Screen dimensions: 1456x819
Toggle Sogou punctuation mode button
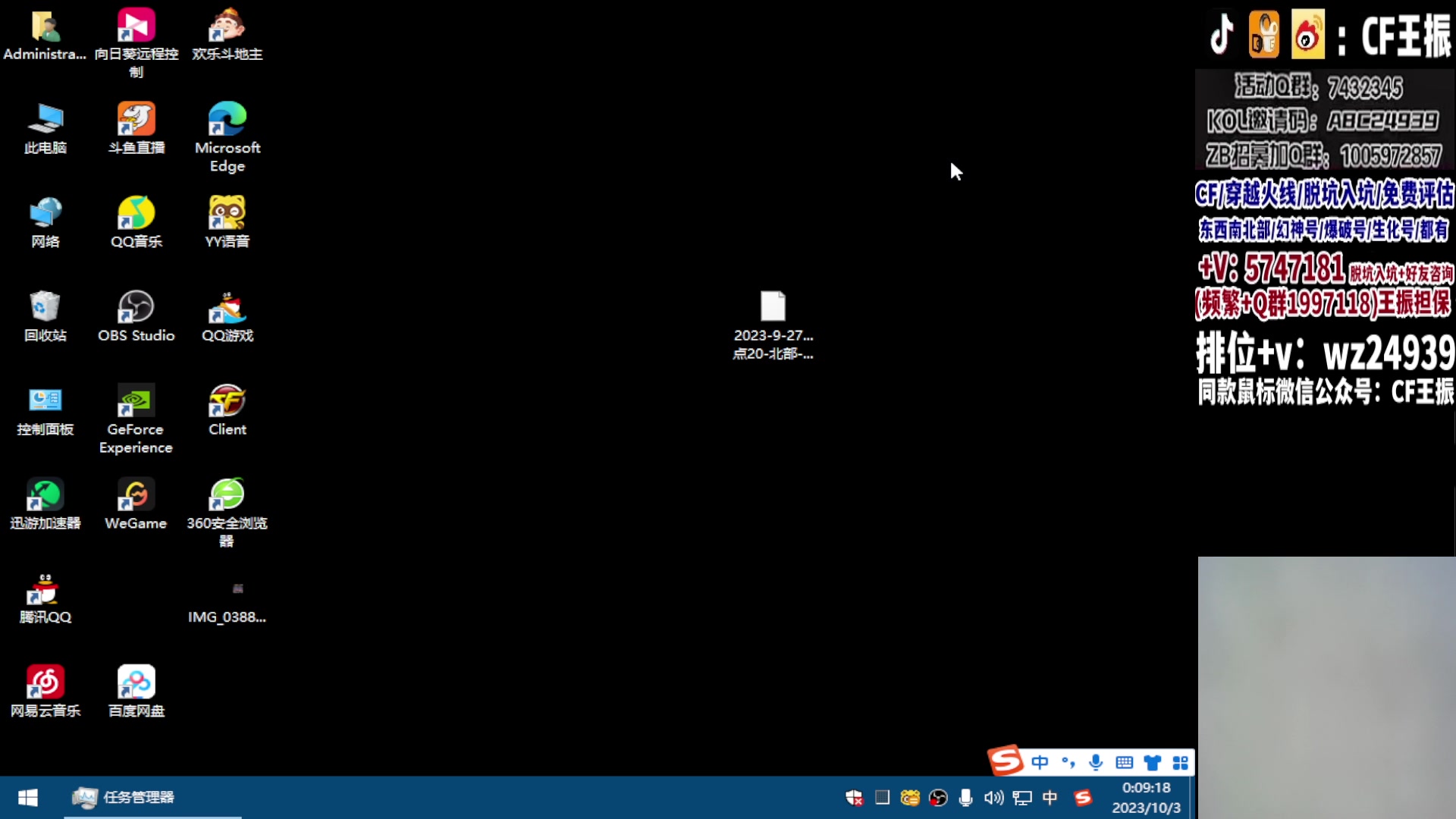pos(1068,762)
